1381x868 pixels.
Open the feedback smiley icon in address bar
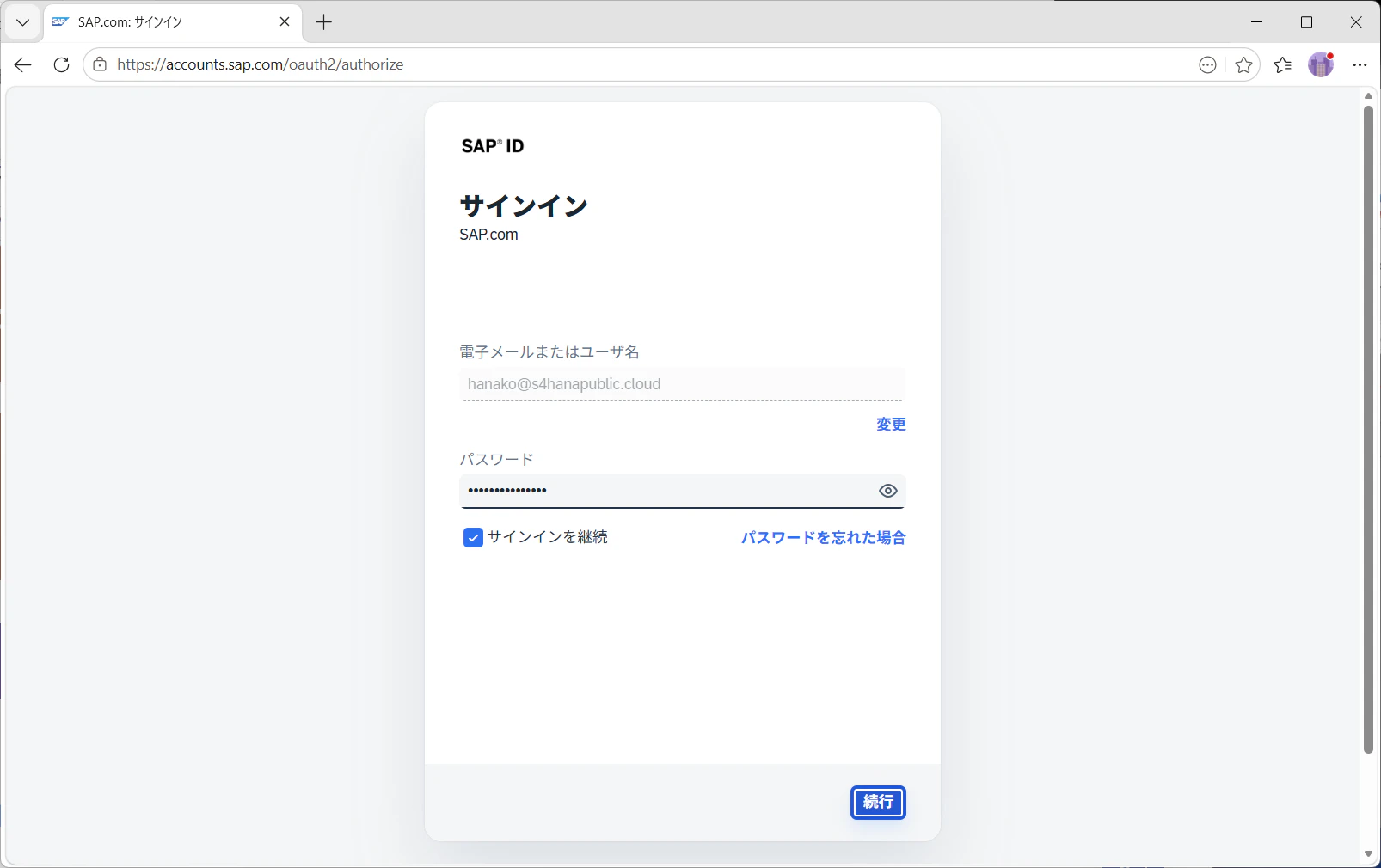pyautogui.click(x=1208, y=64)
